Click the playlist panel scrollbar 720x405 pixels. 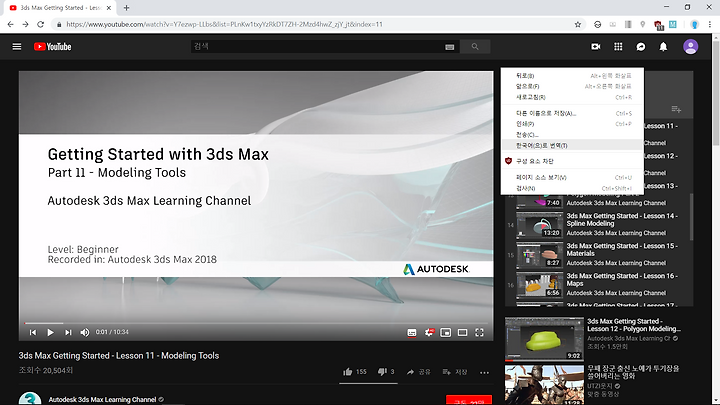point(691,216)
